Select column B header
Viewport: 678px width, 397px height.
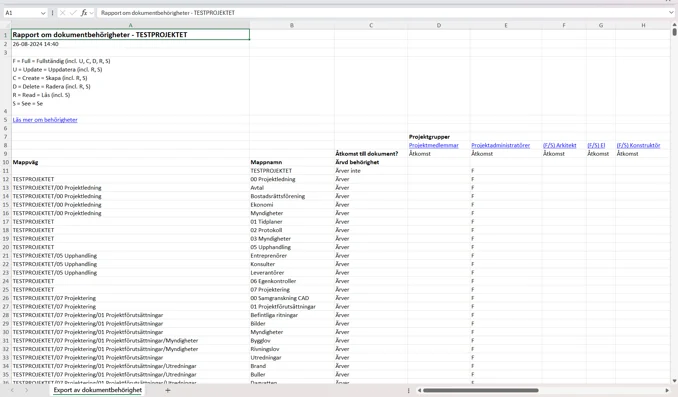click(291, 25)
